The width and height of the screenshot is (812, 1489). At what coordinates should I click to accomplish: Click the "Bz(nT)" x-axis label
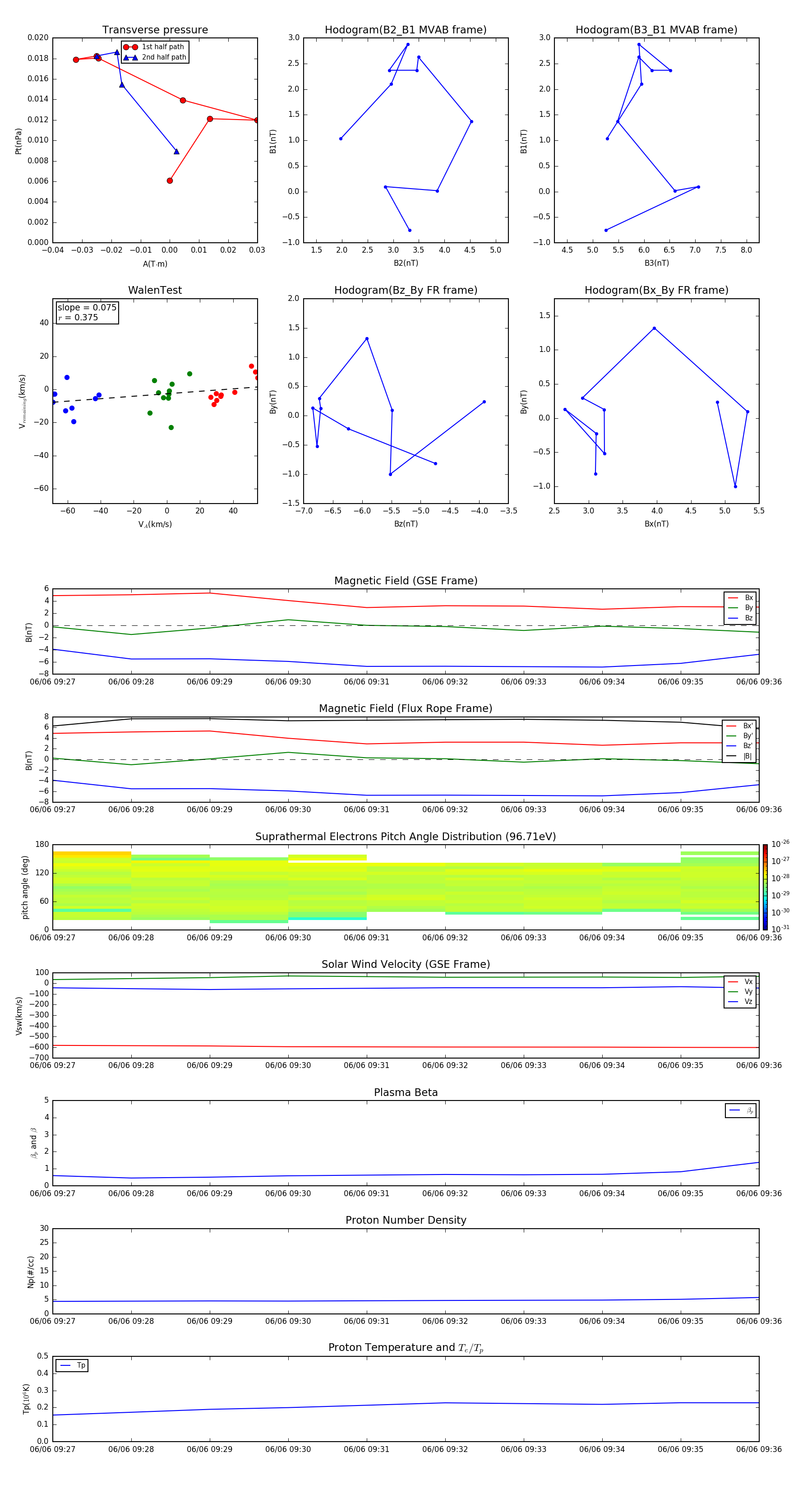click(406, 524)
